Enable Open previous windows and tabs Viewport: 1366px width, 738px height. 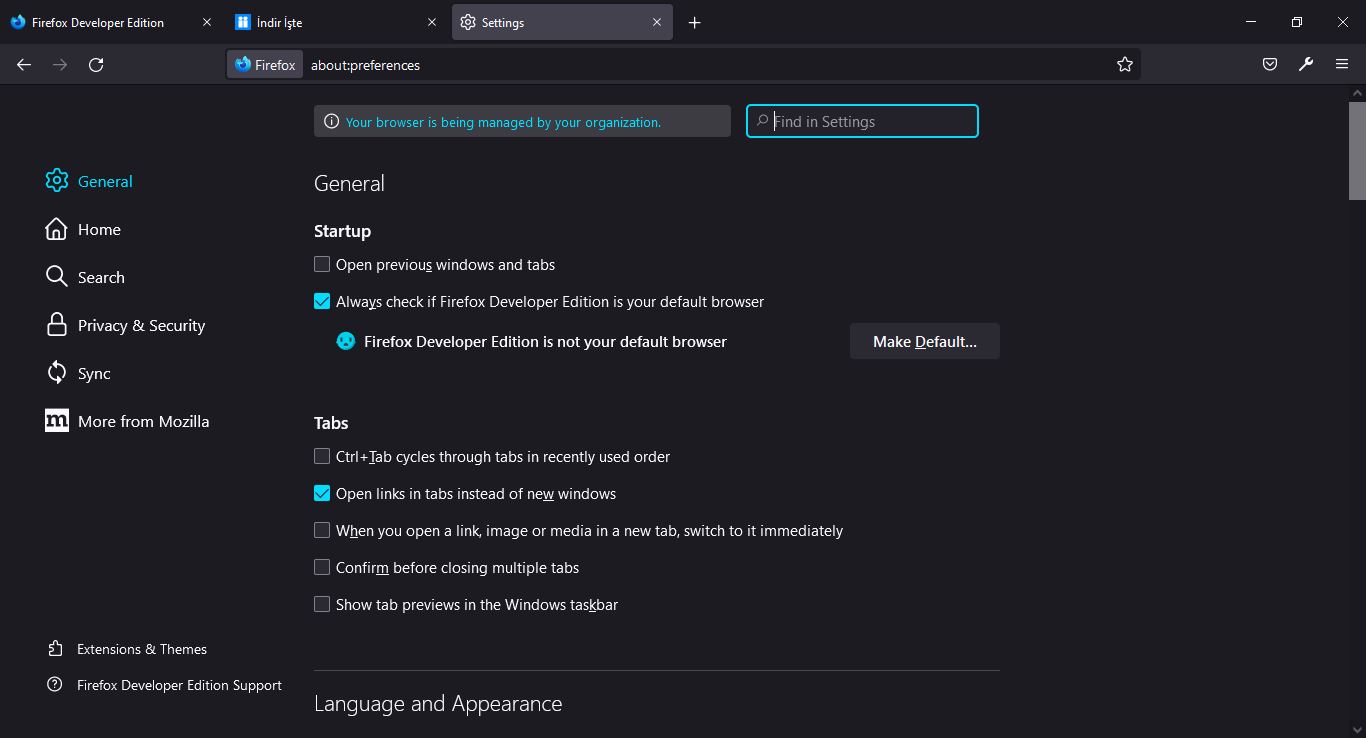(x=322, y=264)
